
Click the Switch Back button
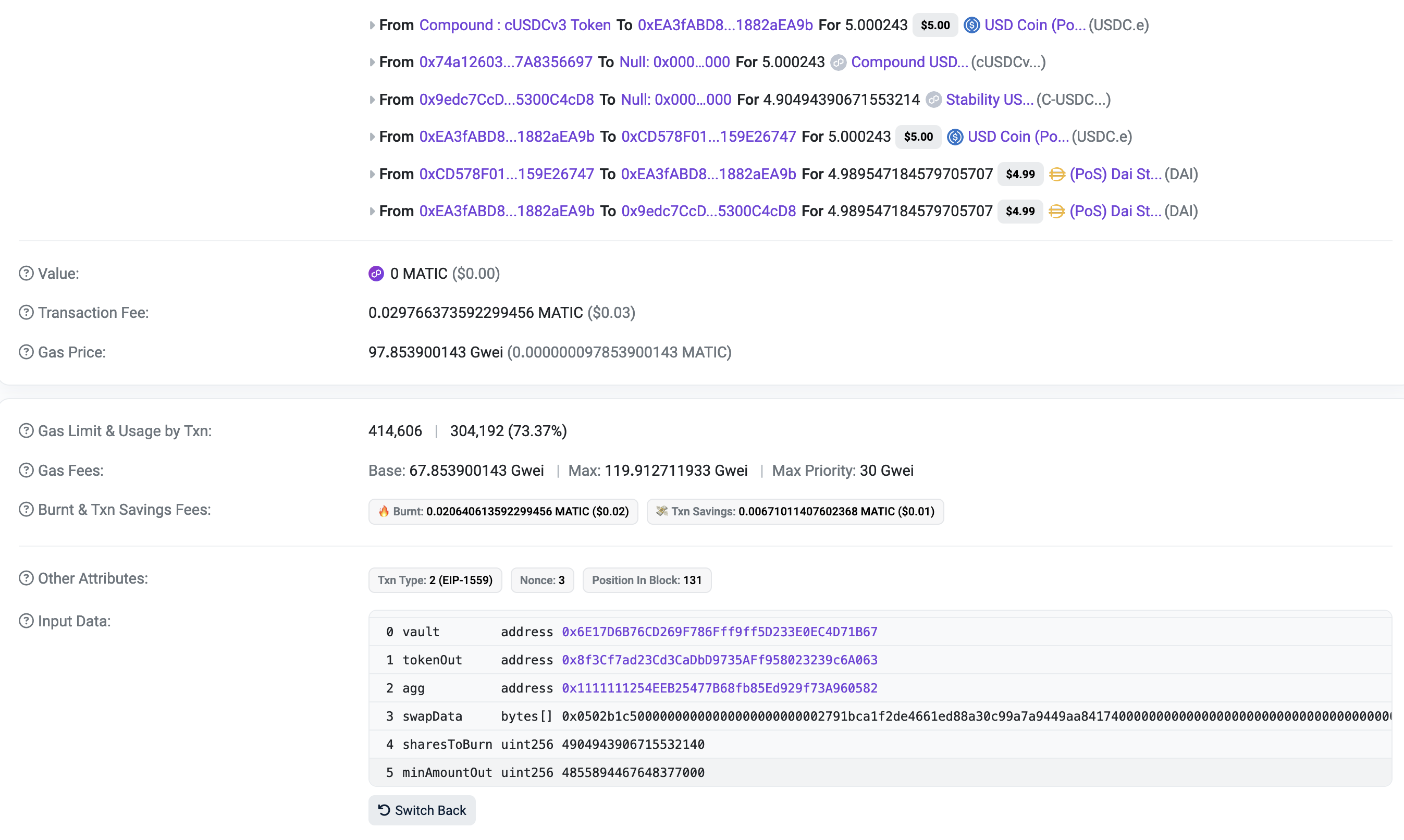pos(422,810)
